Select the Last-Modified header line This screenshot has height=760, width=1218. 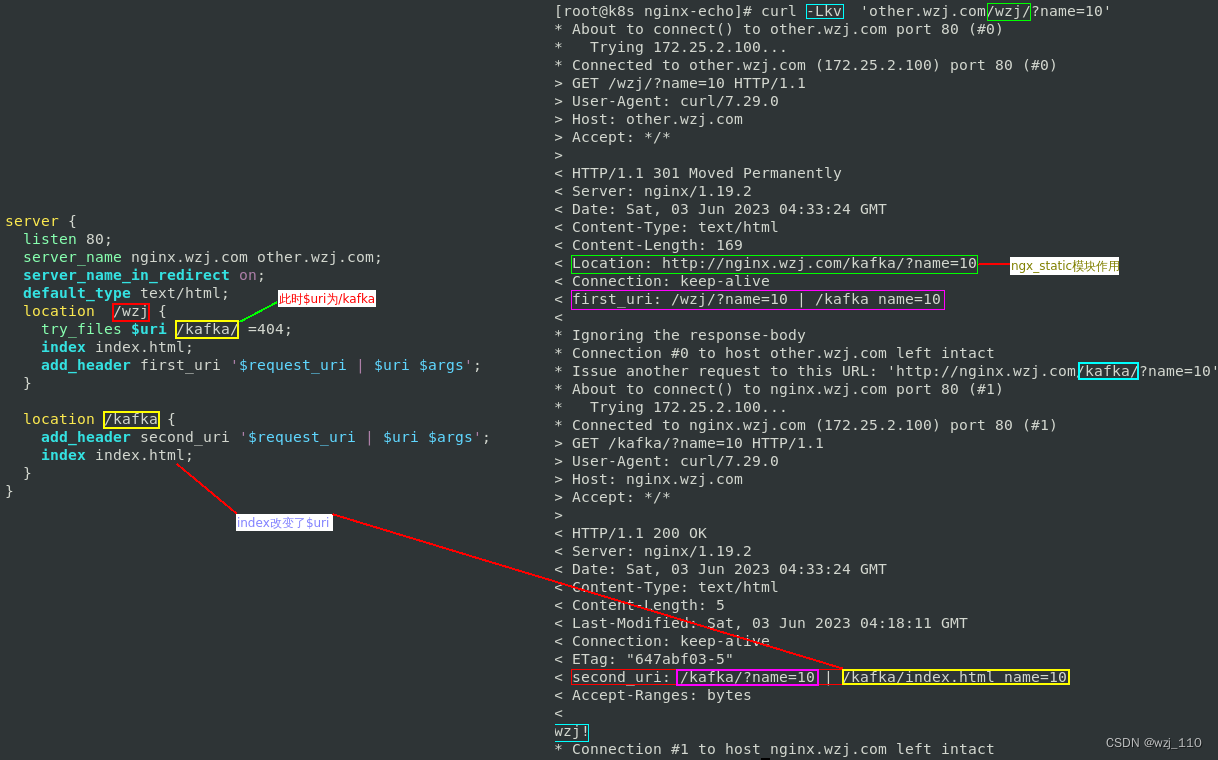pos(761,623)
